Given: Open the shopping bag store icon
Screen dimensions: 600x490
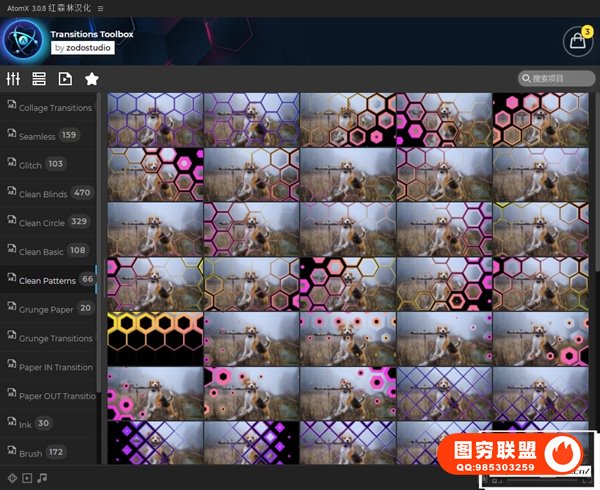Looking at the screenshot, I should pyautogui.click(x=575, y=41).
